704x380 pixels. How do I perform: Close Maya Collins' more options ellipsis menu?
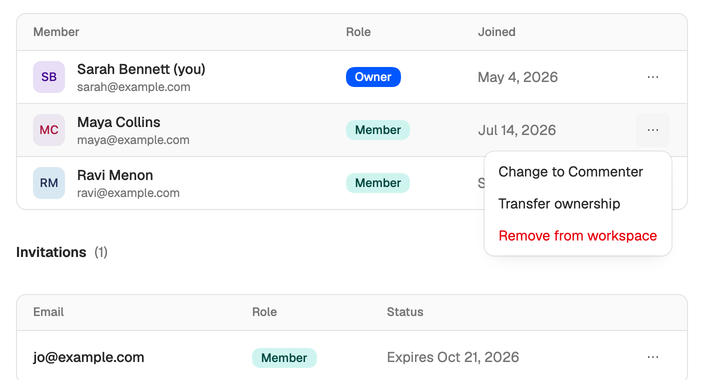pos(652,130)
